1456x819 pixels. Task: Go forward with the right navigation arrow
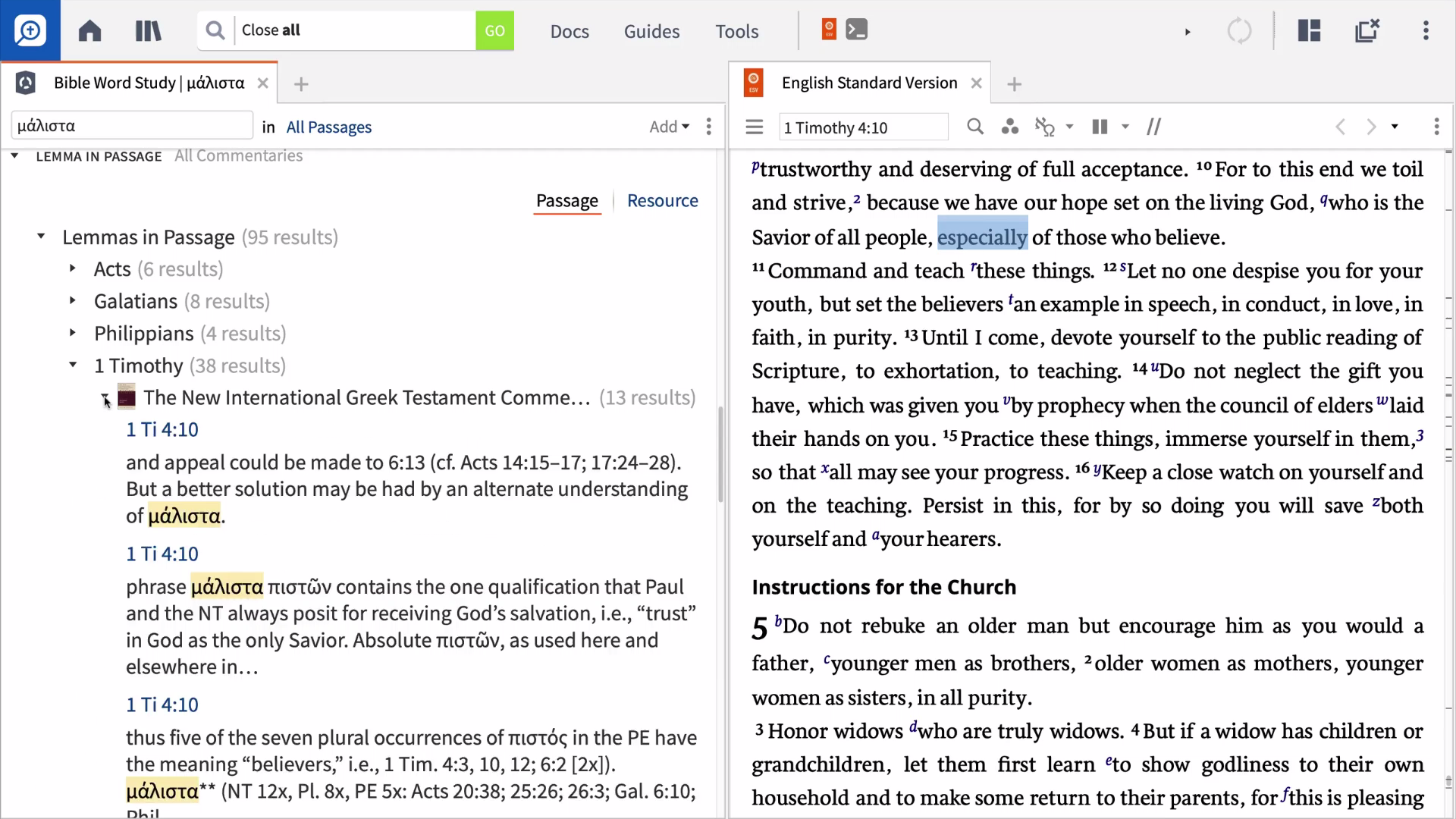(x=1371, y=127)
